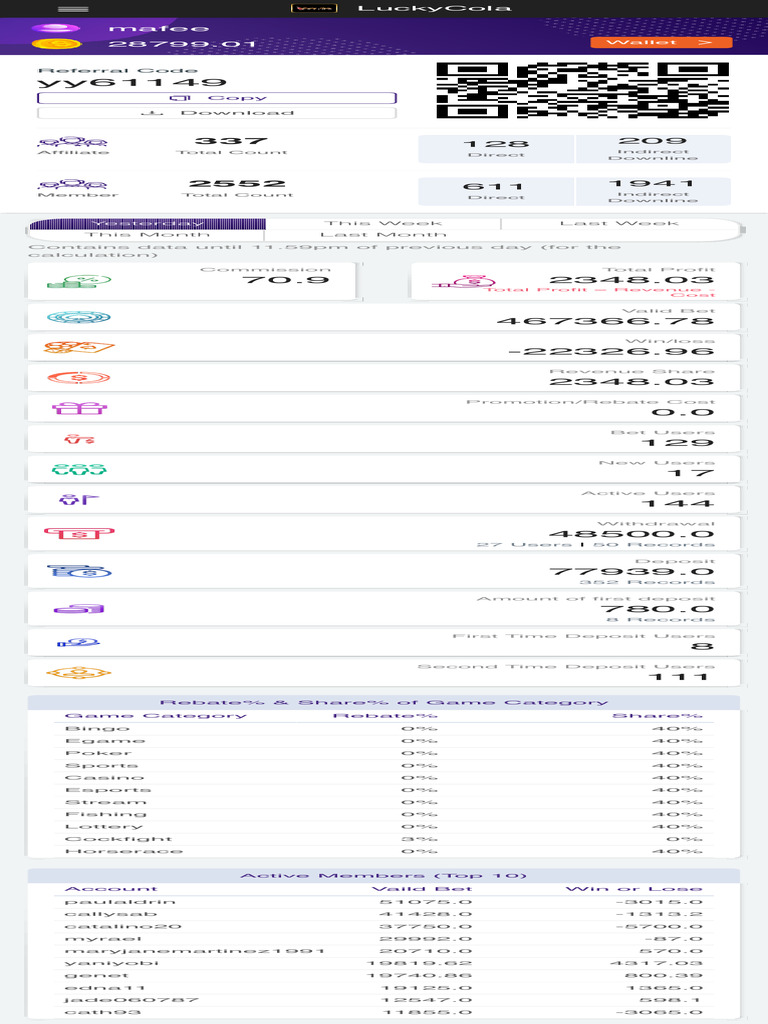
Task: Tap the New Users people icon
Action: [x=79, y=469]
